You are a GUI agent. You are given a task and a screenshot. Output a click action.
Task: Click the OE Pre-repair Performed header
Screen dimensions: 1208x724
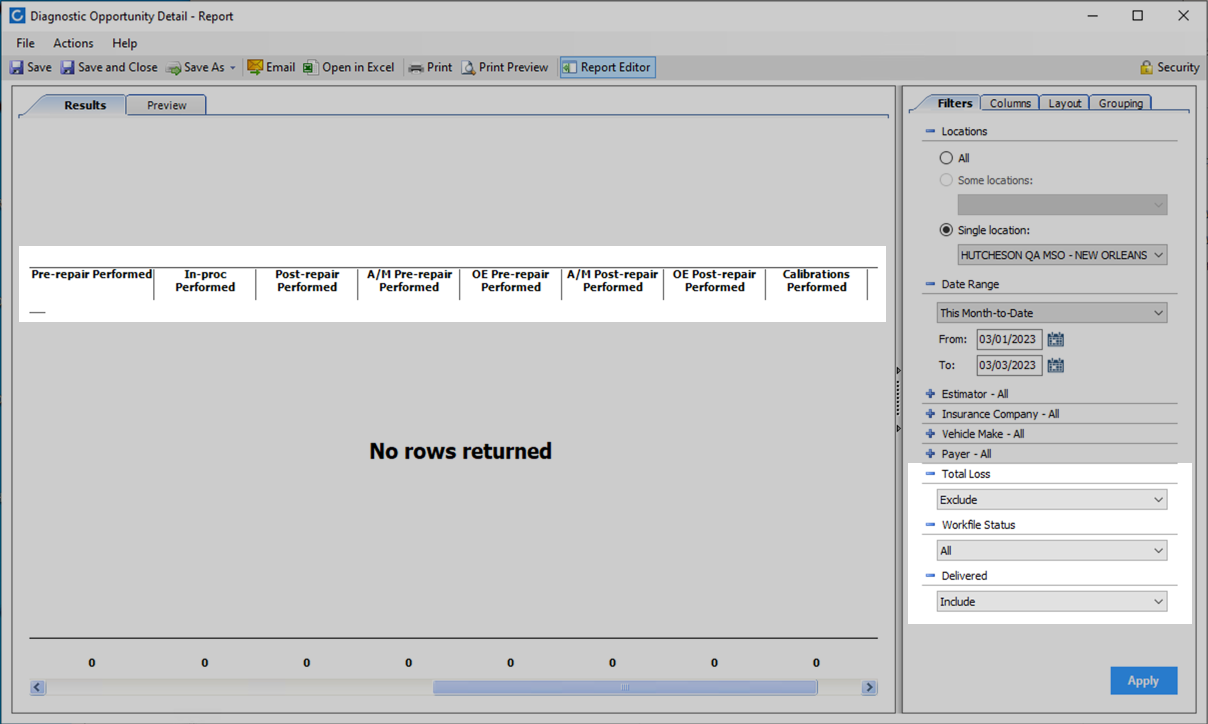click(511, 281)
